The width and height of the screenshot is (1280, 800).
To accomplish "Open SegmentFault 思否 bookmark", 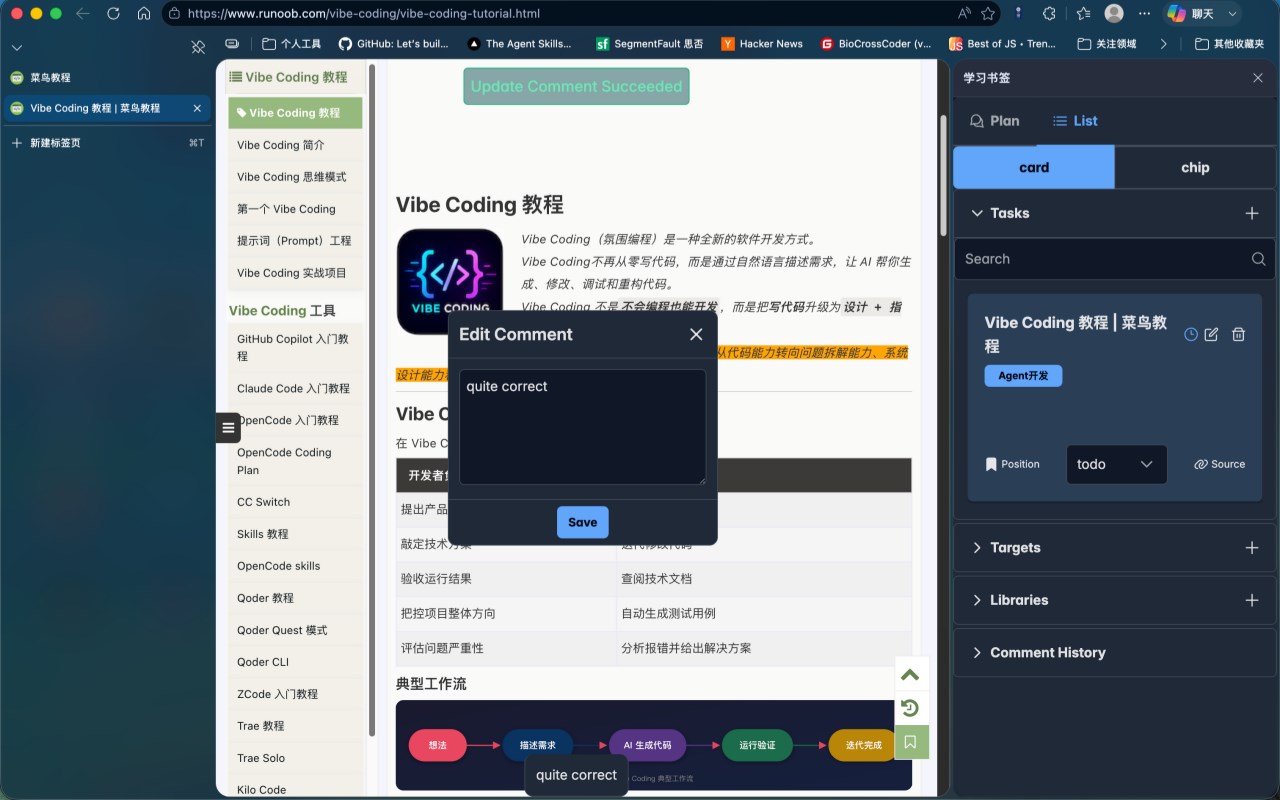I will click(650, 44).
